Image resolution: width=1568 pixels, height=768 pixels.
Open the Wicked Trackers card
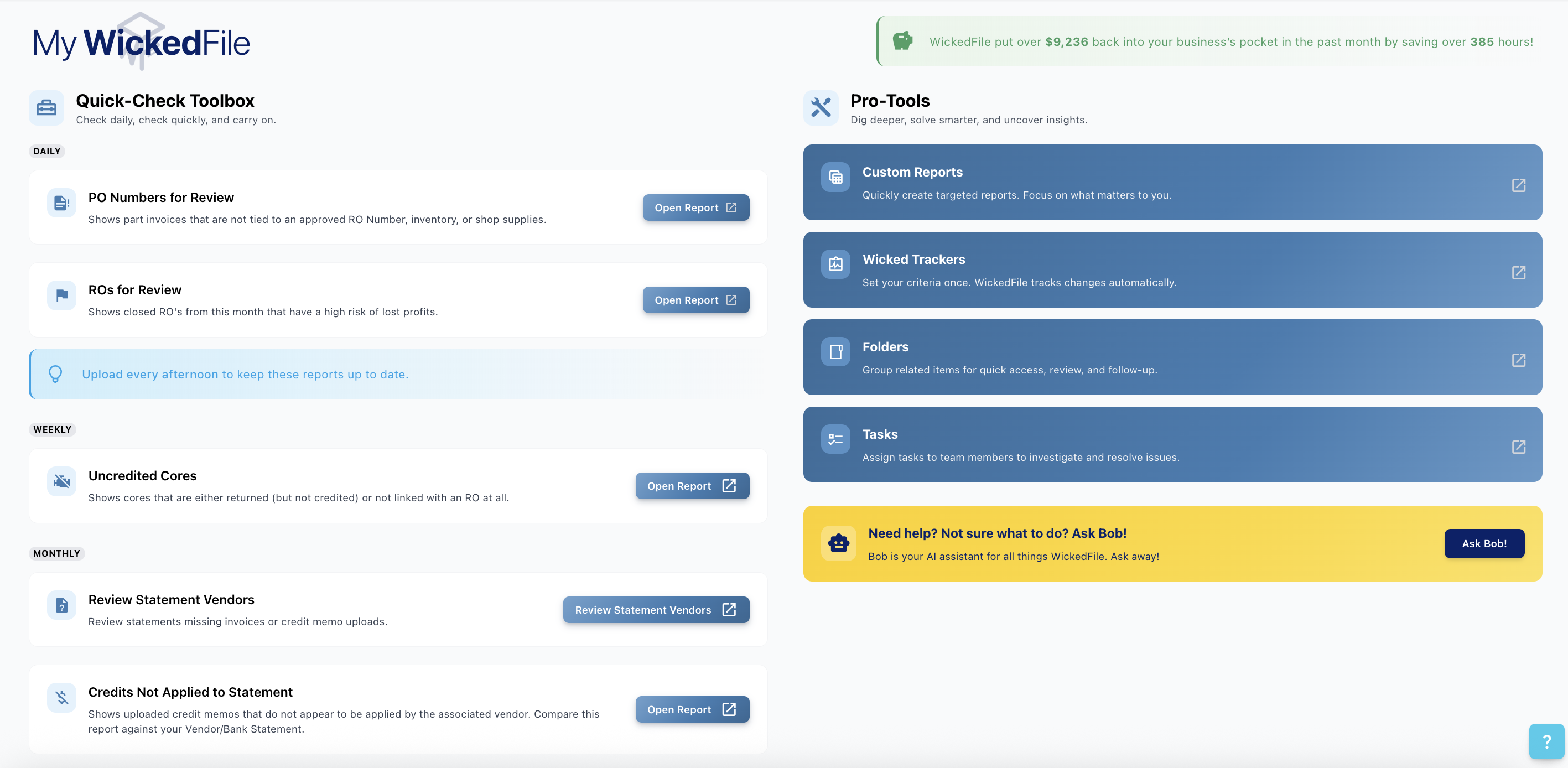(x=1172, y=269)
